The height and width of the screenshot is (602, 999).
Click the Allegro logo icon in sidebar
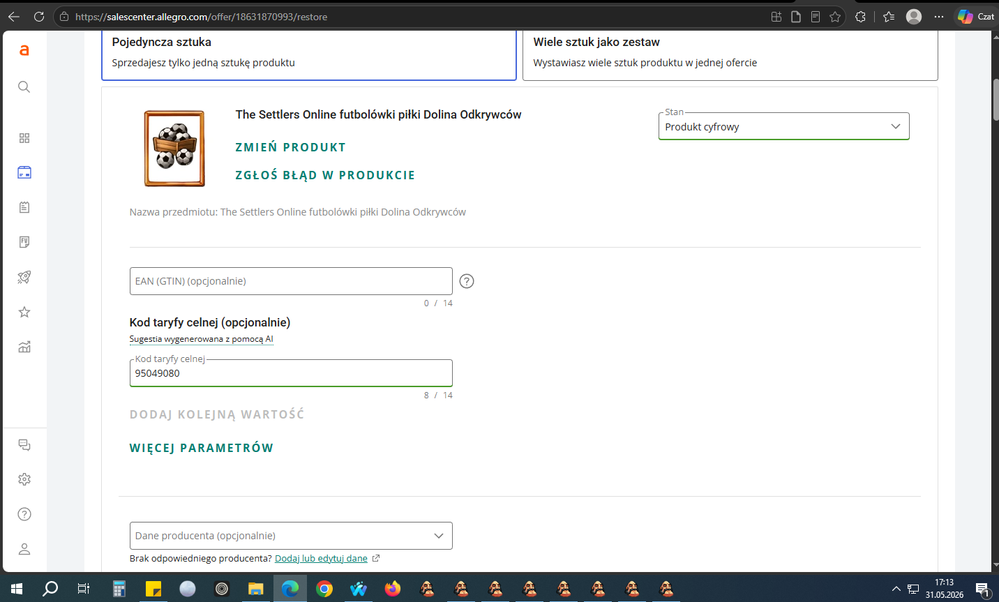(24, 50)
